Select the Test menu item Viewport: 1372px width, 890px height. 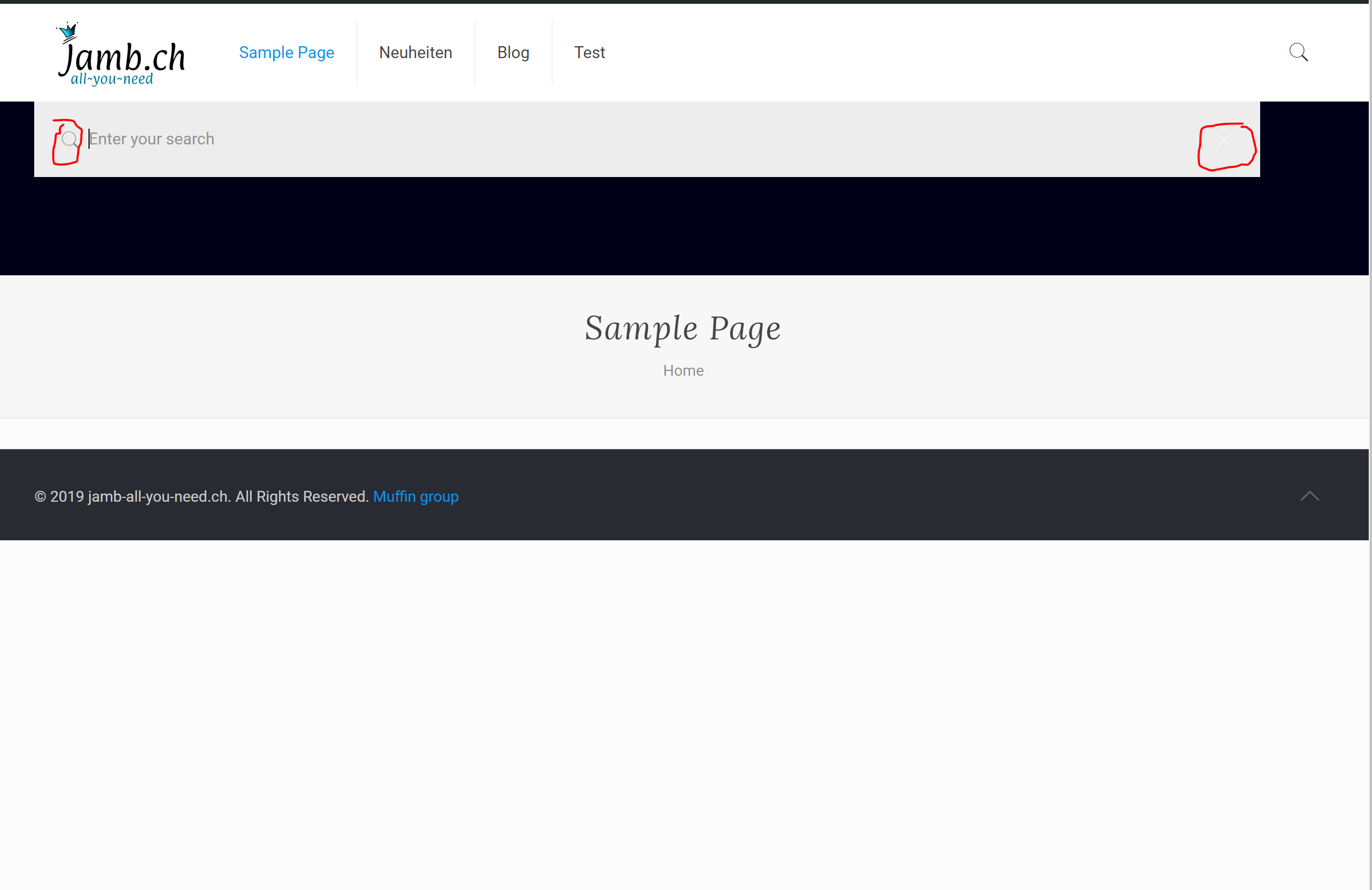pos(589,53)
